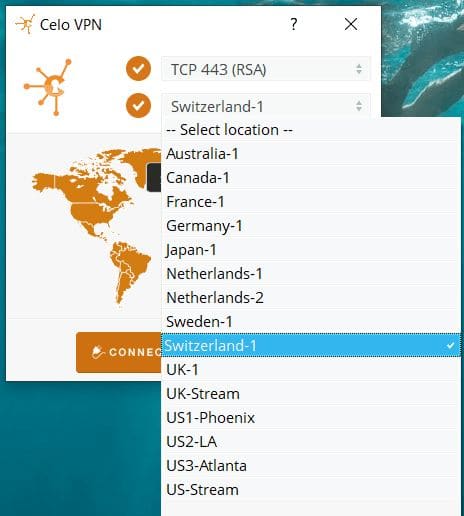Viewport: 464px width, 516px height.
Task: Select US-Stream from the list
Action: click(311, 490)
